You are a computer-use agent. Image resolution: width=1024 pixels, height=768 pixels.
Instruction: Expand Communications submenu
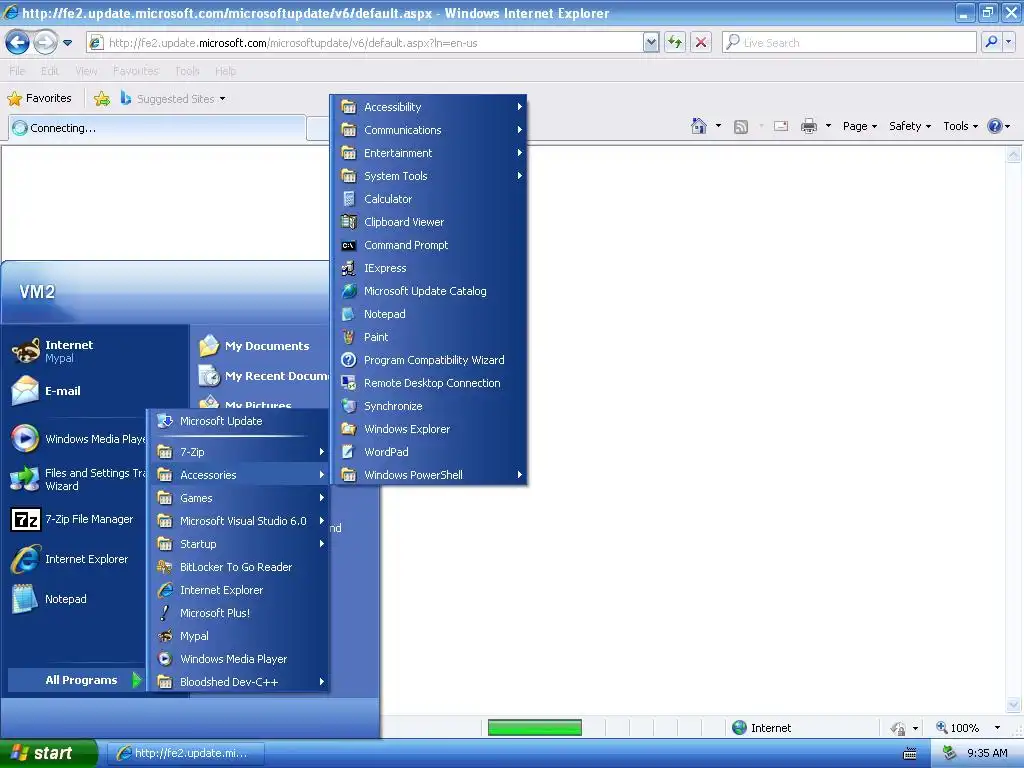click(428, 130)
